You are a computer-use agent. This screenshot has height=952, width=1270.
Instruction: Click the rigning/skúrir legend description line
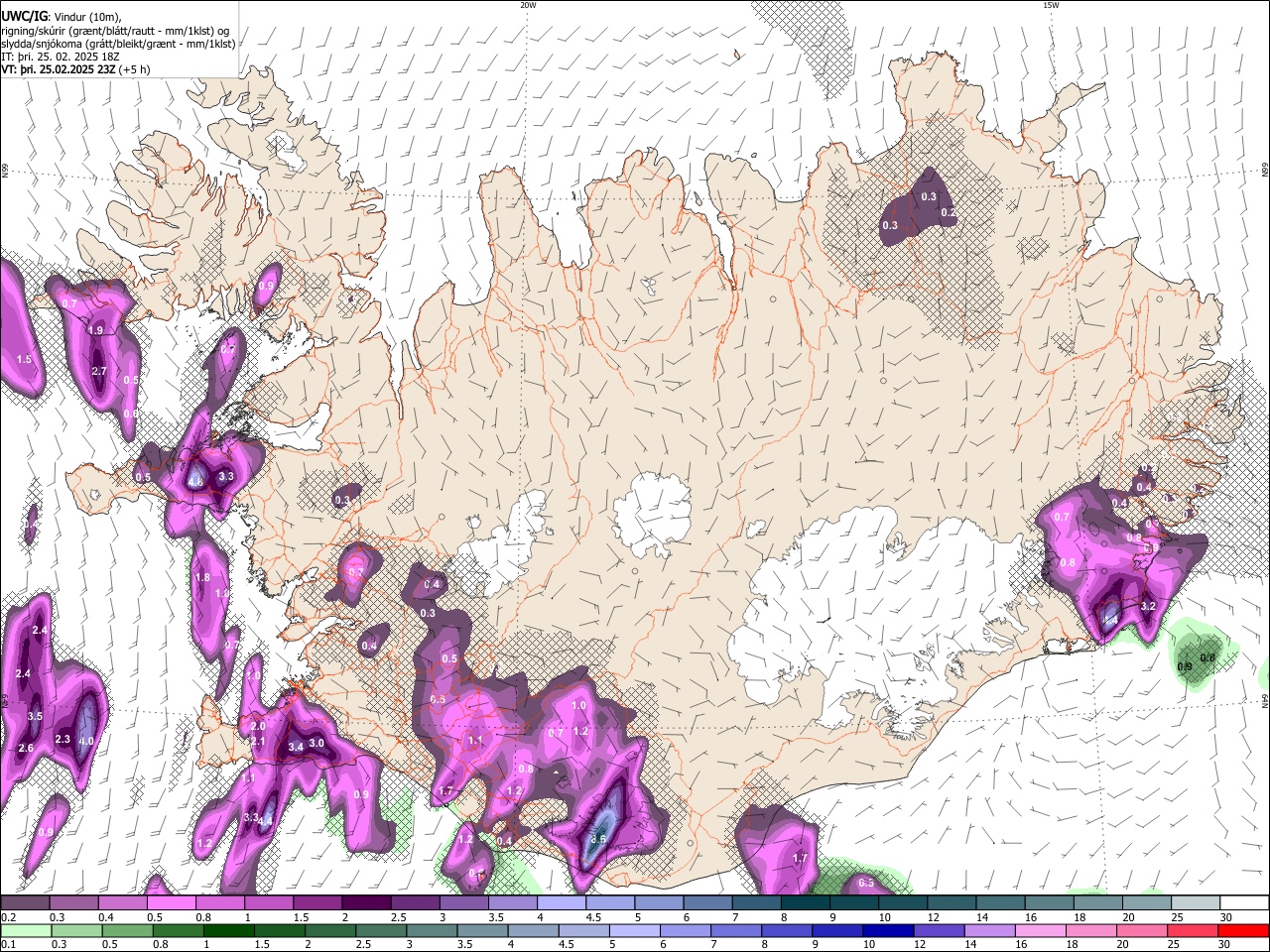tap(115, 31)
